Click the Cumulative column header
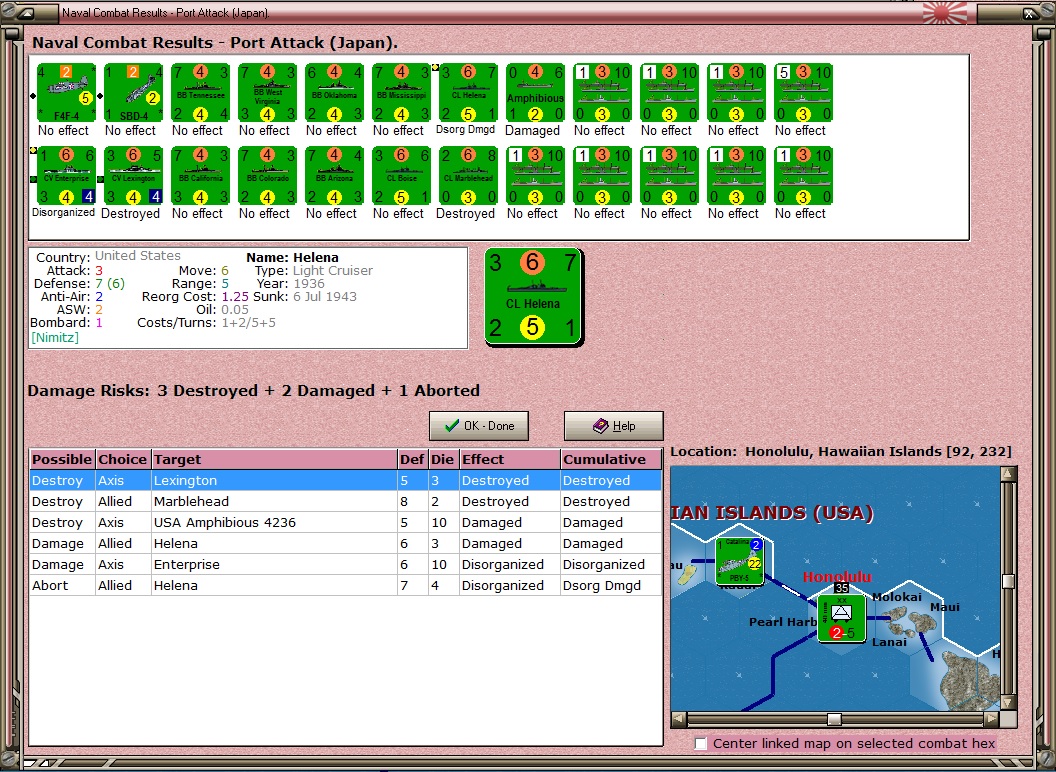This screenshot has height=772, width=1056. (611, 459)
